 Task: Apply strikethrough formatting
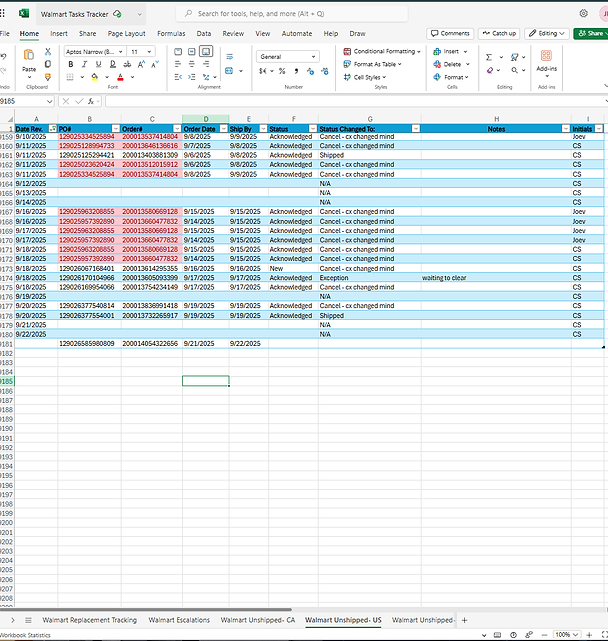(x=127, y=64)
